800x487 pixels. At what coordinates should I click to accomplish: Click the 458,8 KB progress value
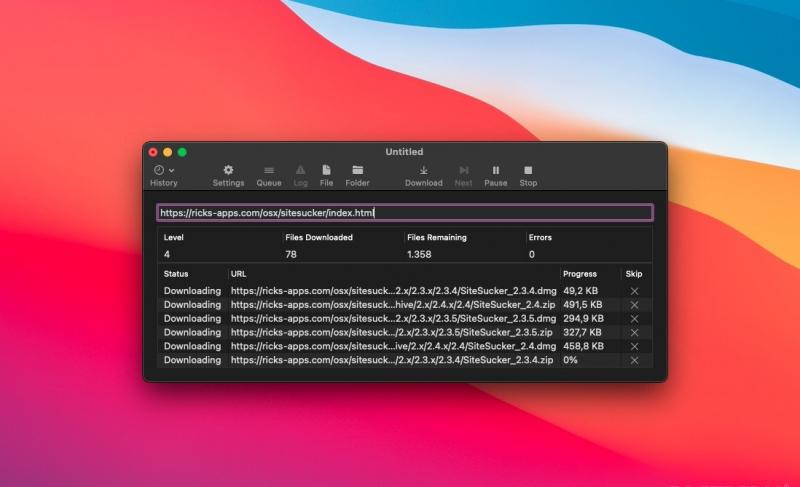click(583, 346)
